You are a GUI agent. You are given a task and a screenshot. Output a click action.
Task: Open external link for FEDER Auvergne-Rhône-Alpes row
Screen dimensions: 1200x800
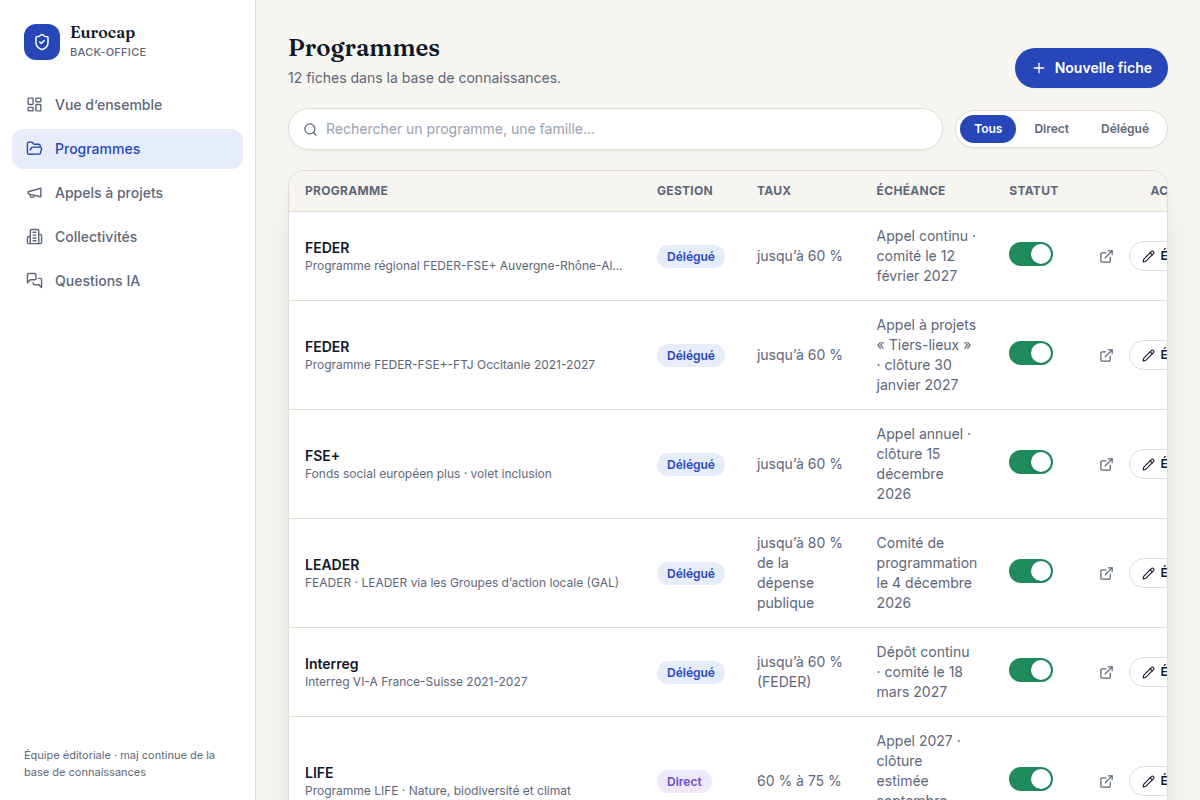[x=1106, y=256]
